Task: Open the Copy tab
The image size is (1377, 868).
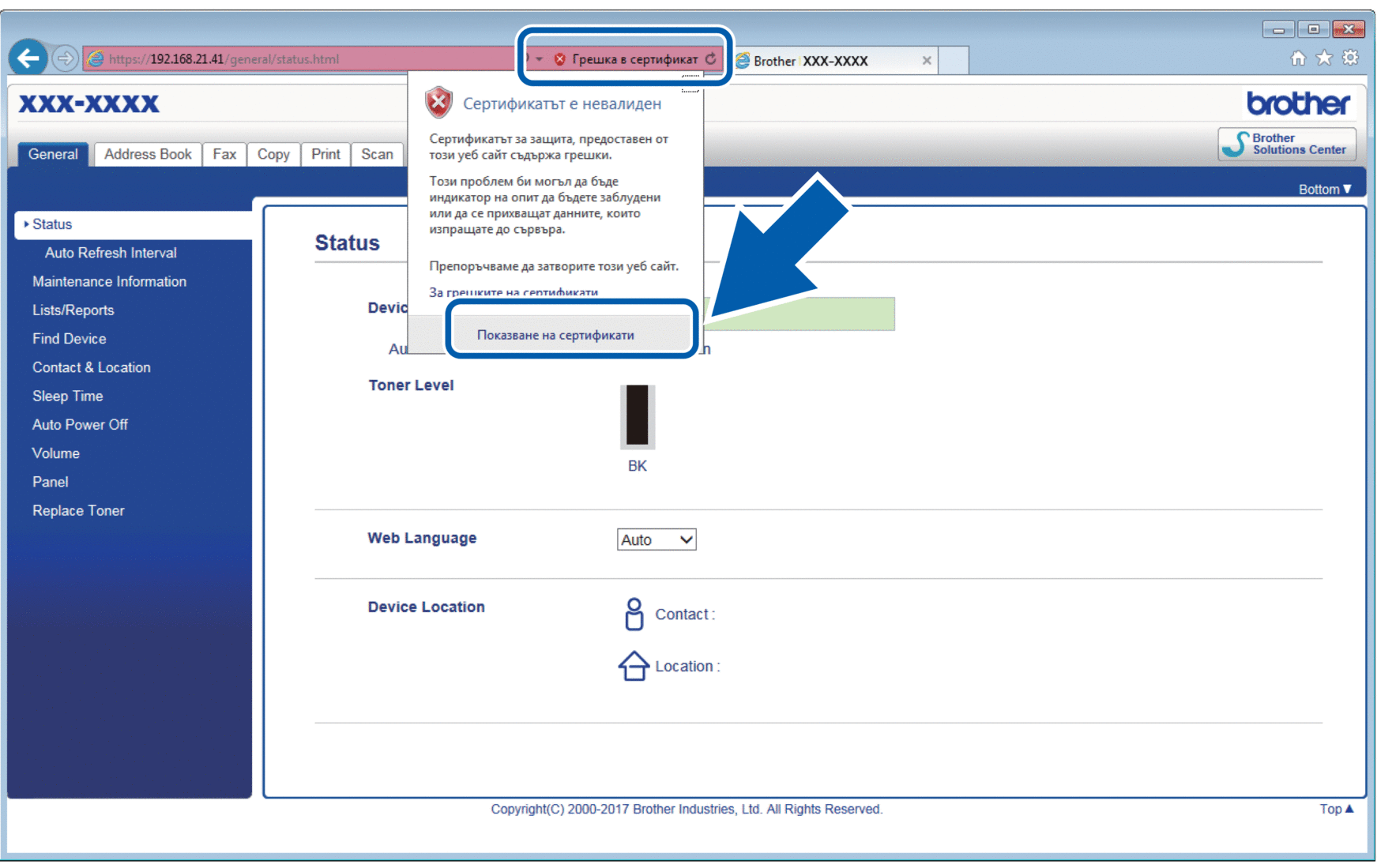Action: tap(273, 154)
